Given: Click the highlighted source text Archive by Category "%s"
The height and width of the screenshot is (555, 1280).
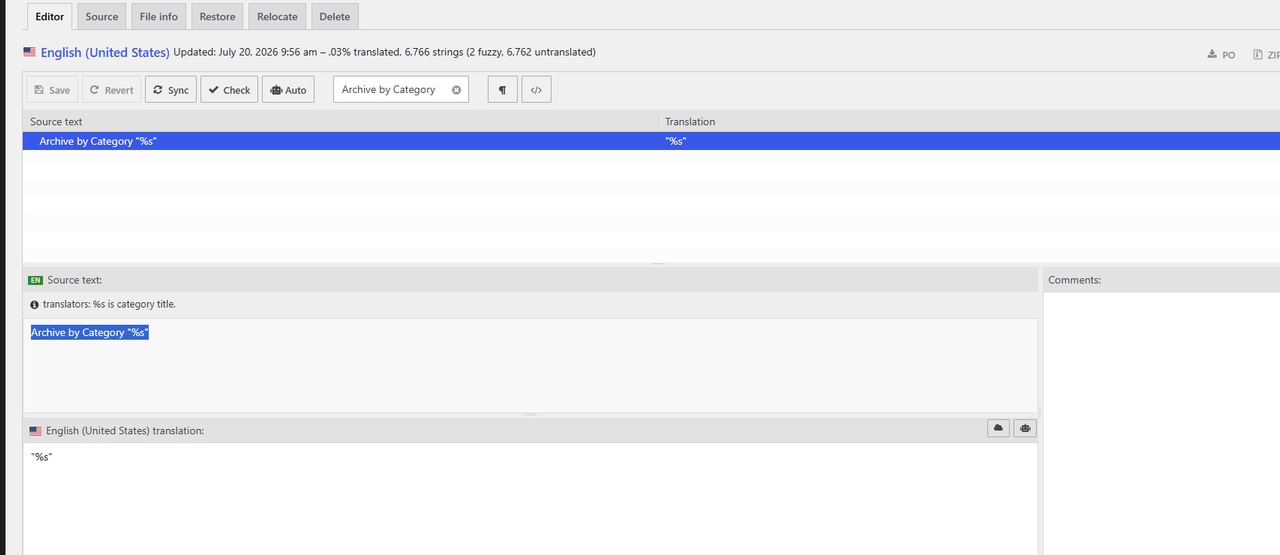Looking at the screenshot, I should 90,333.
